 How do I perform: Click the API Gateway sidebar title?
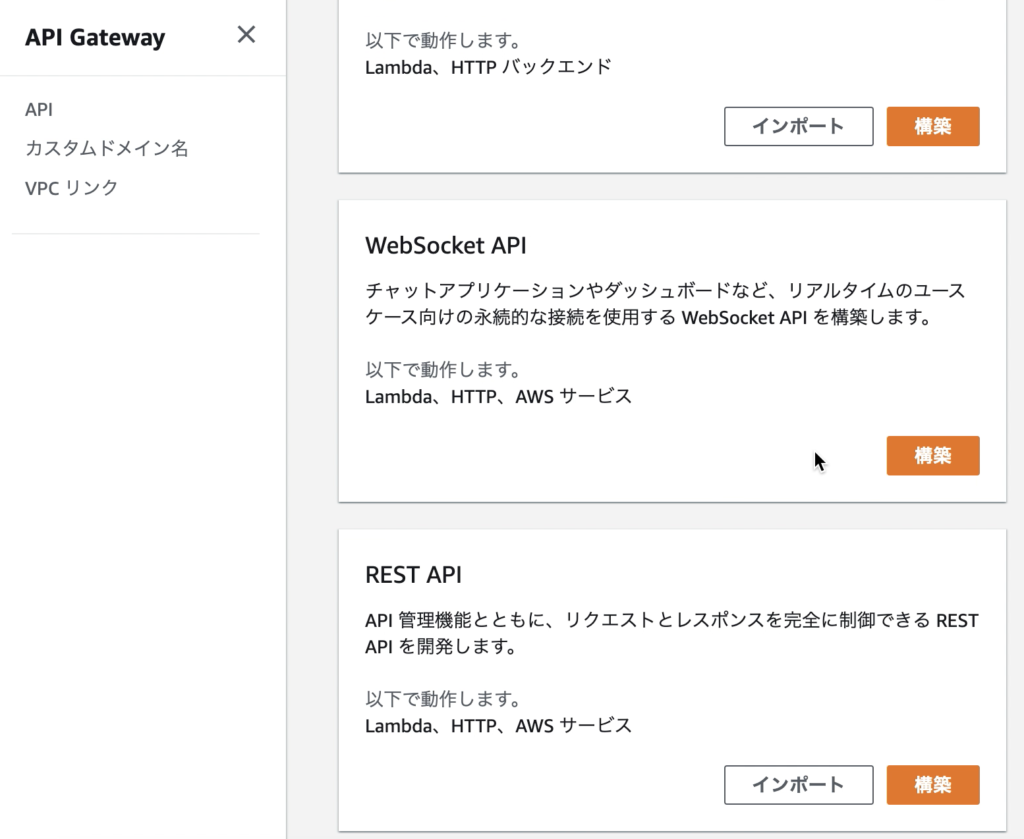95,37
